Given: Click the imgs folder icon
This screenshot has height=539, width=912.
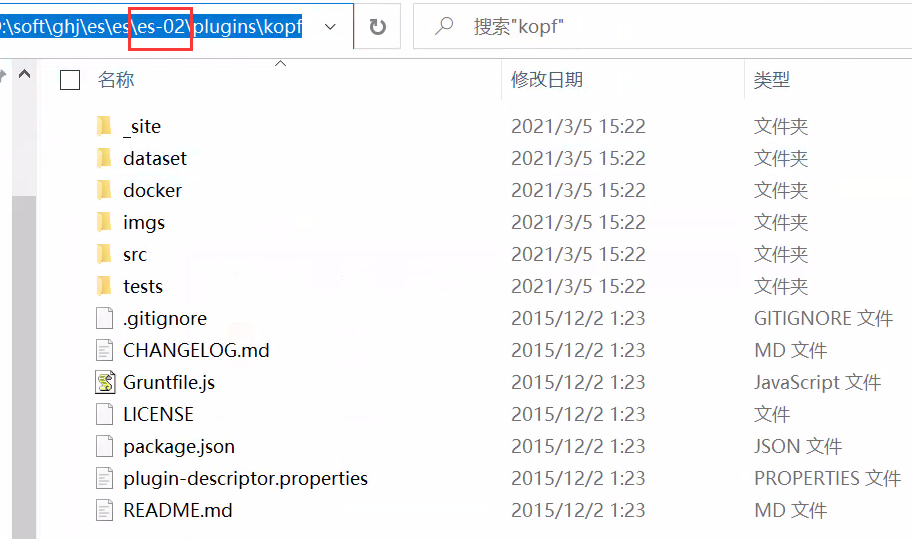Looking at the screenshot, I should [104, 222].
